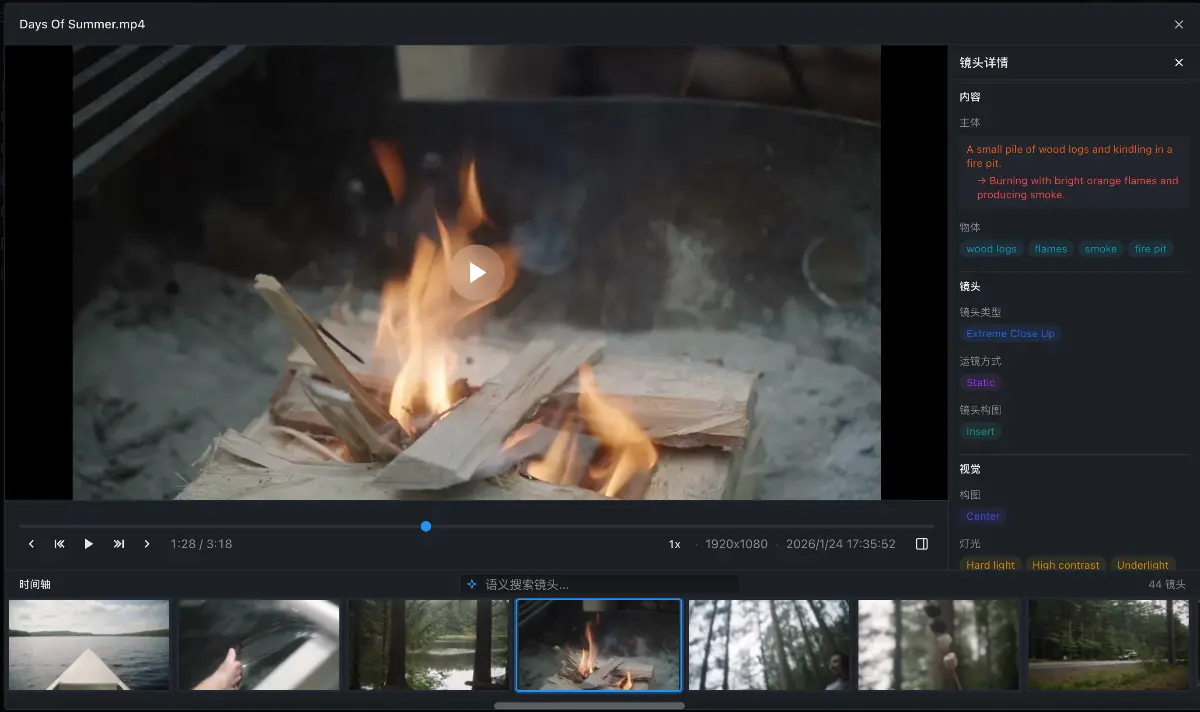Open the 1x playback speed selector
The image size is (1200, 712).
tap(675, 544)
